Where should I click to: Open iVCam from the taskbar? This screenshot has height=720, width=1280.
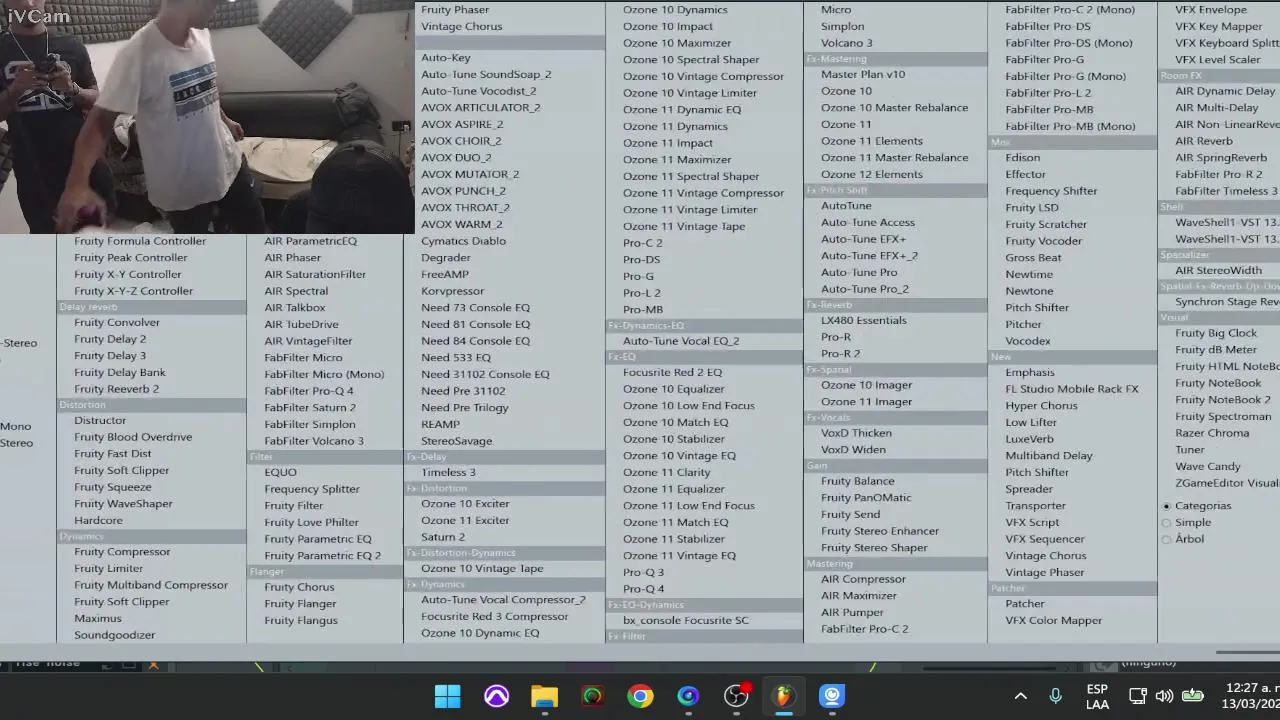pyautogui.click(x=832, y=696)
